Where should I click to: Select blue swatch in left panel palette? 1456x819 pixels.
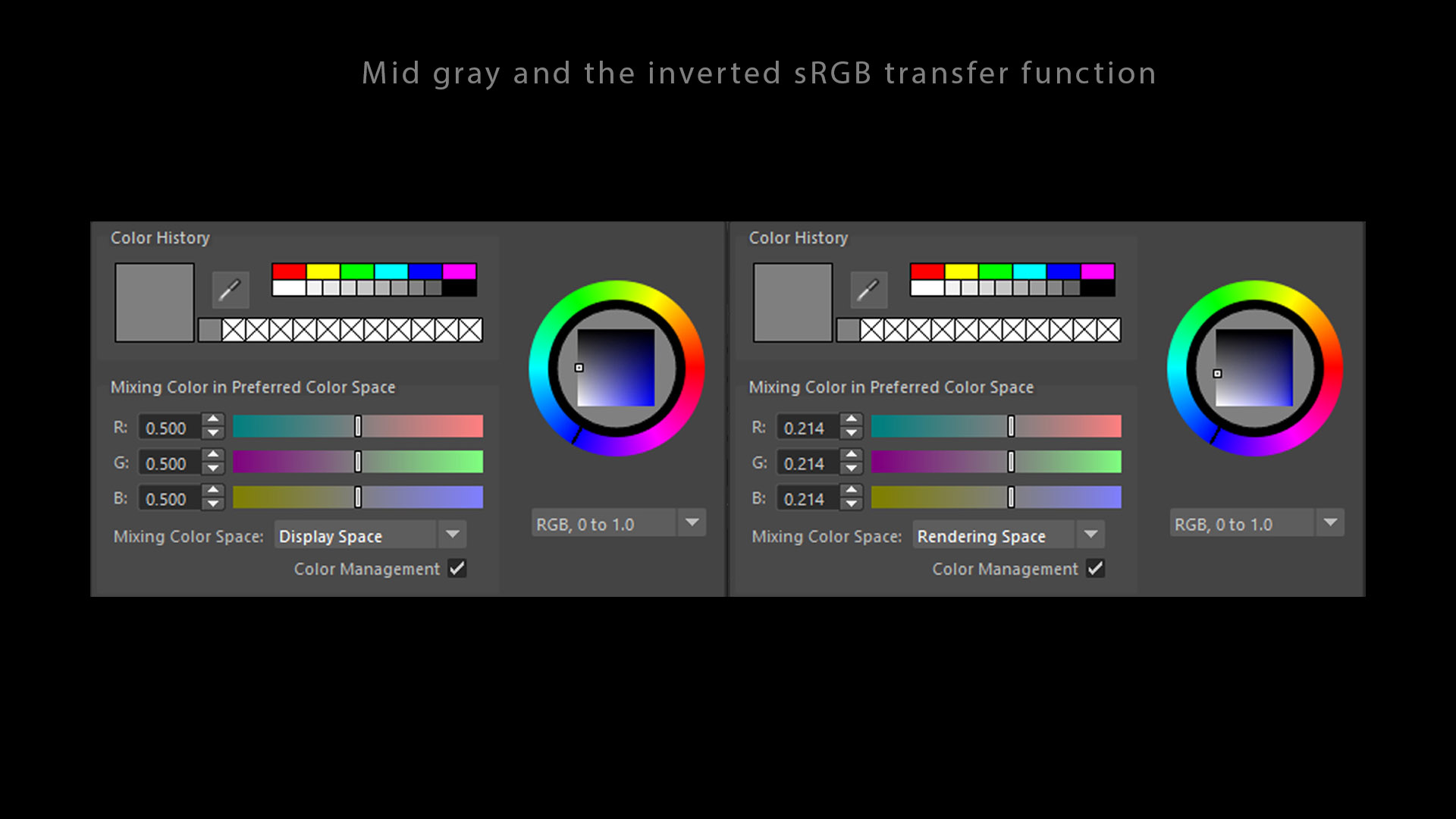click(x=425, y=271)
